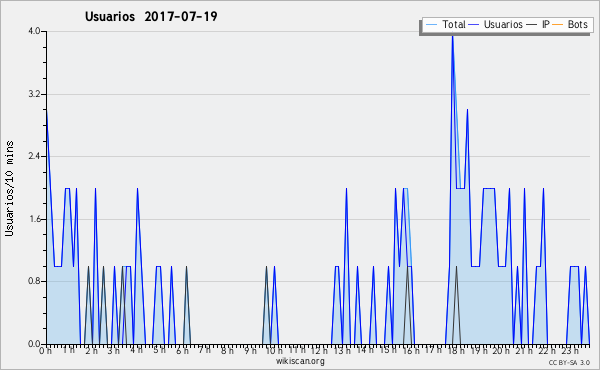Image resolution: width=600 pixels, height=370 pixels.
Task: Click the 10 h x-axis label
Action: pos(274,351)
